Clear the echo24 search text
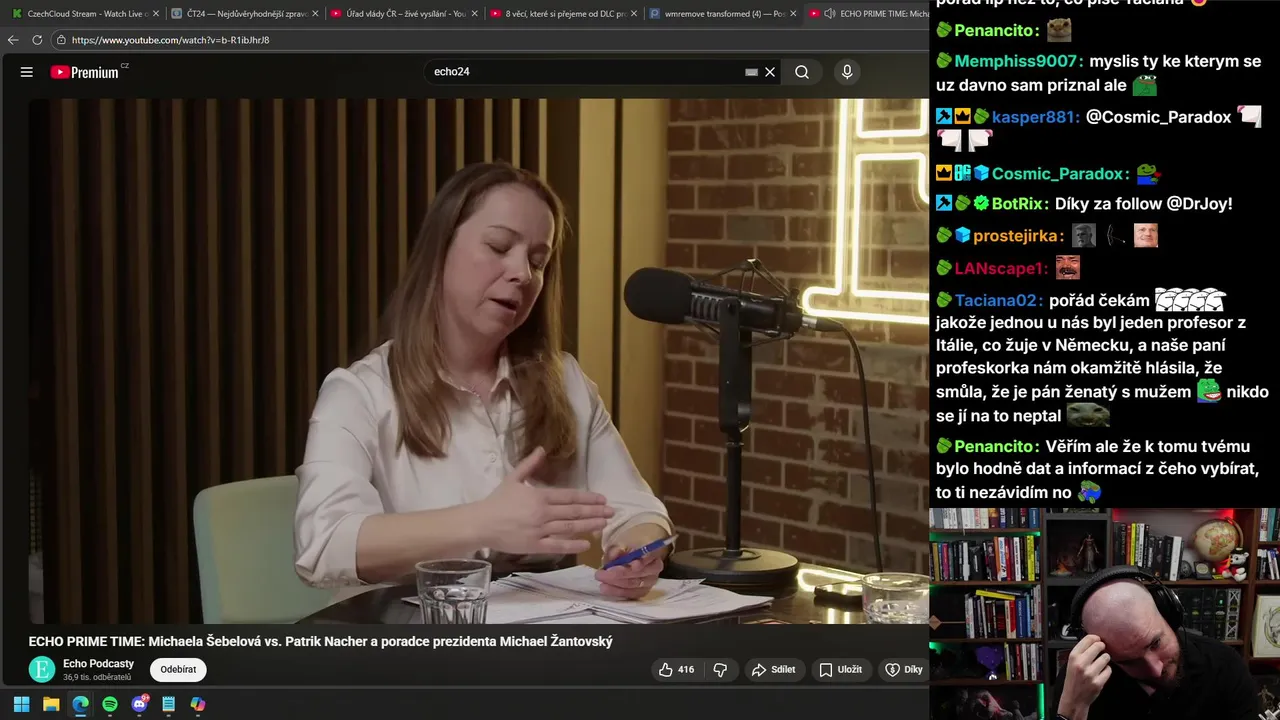This screenshot has width=1280, height=720. pyautogui.click(x=770, y=72)
